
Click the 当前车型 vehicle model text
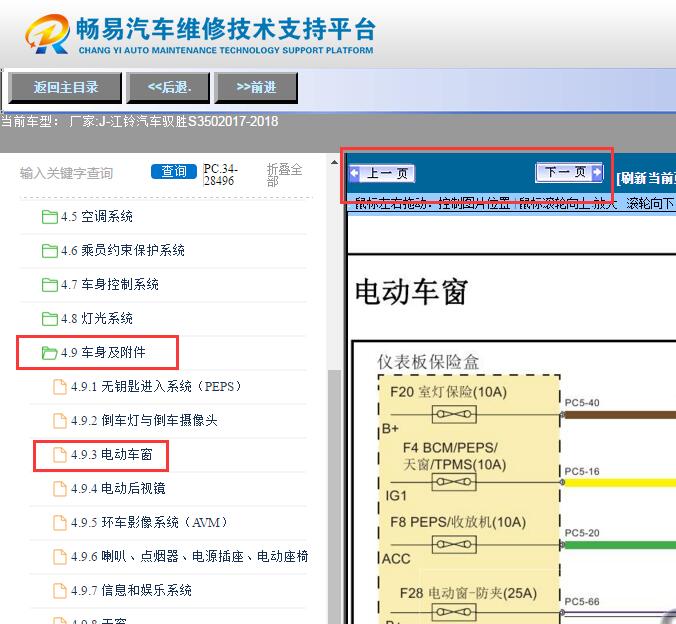(x=140, y=121)
